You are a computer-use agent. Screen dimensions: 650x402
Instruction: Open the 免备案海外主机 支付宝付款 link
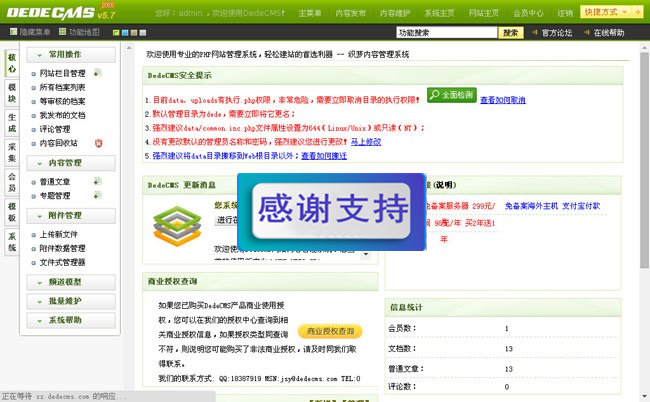coord(552,206)
